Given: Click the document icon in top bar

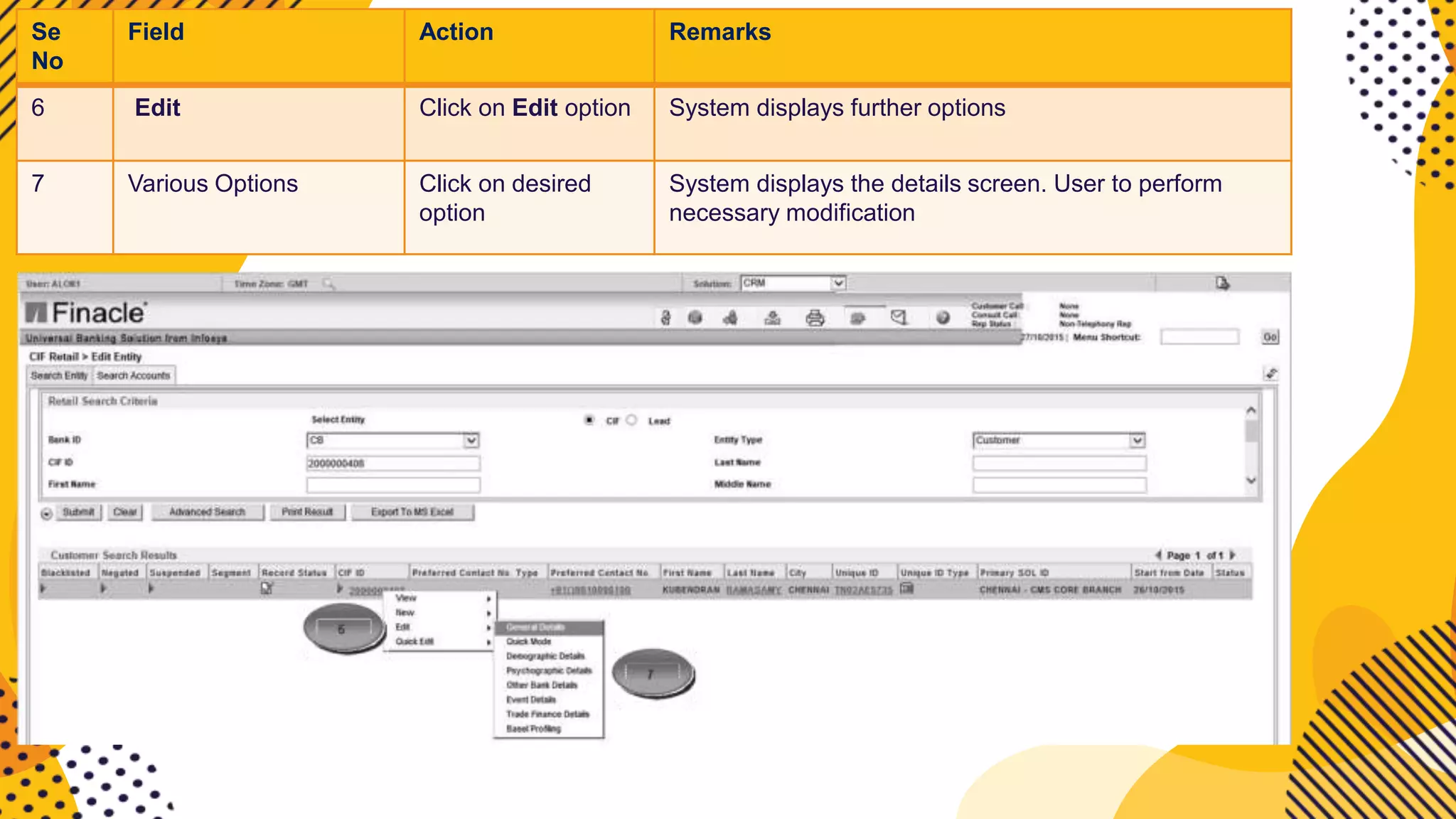Looking at the screenshot, I should click(1222, 284).
